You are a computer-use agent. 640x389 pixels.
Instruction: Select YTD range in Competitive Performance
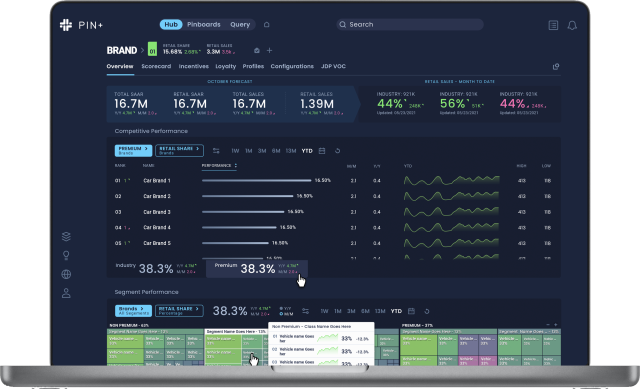point(307,151)
